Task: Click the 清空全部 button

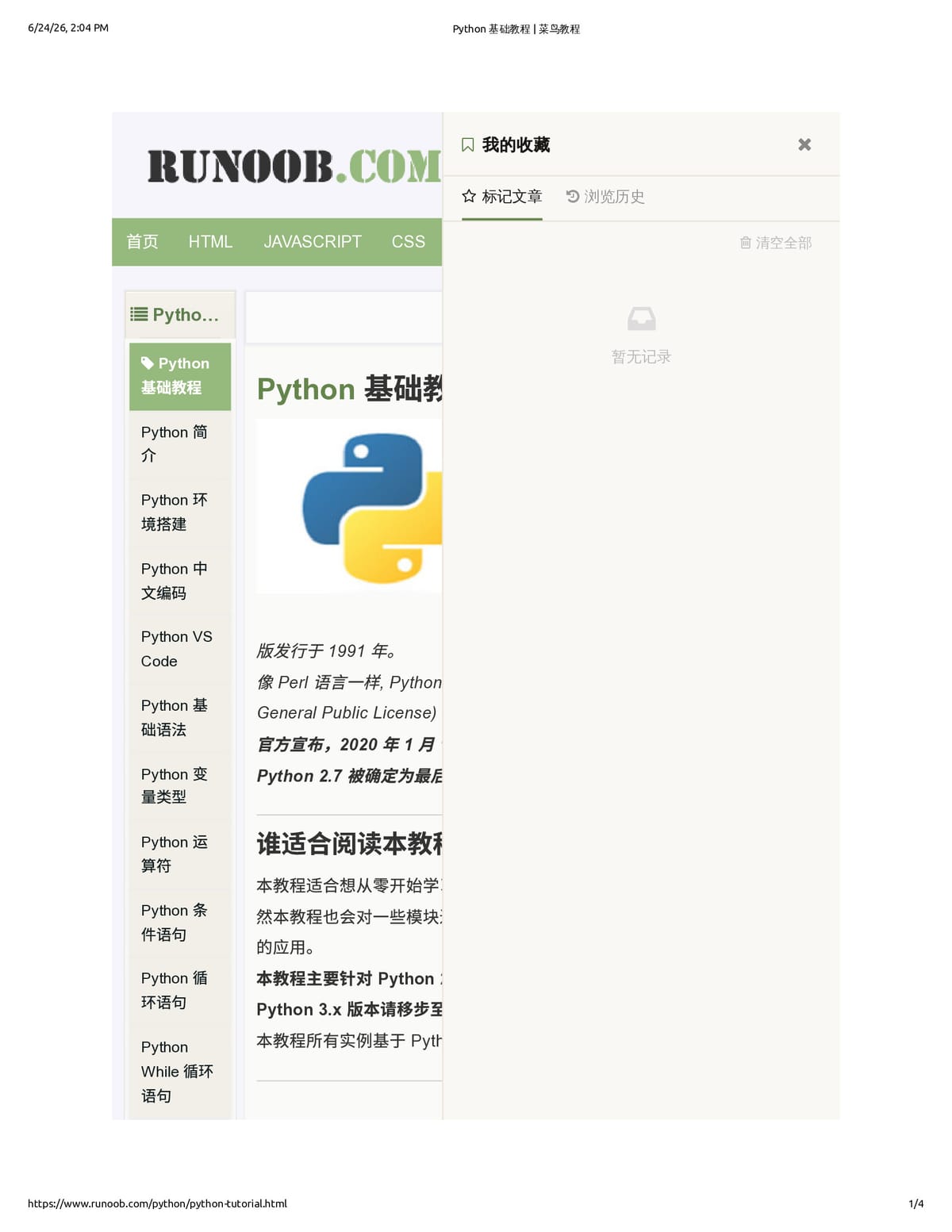Action: (776, 243)
